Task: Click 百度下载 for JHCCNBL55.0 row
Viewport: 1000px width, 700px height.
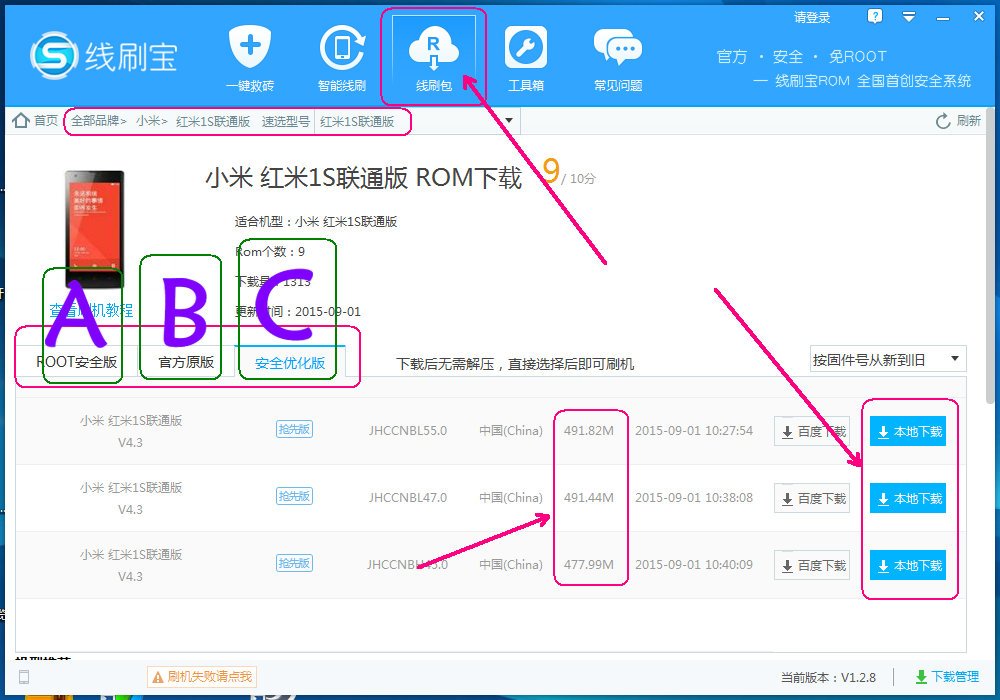Action: [812, 432]
